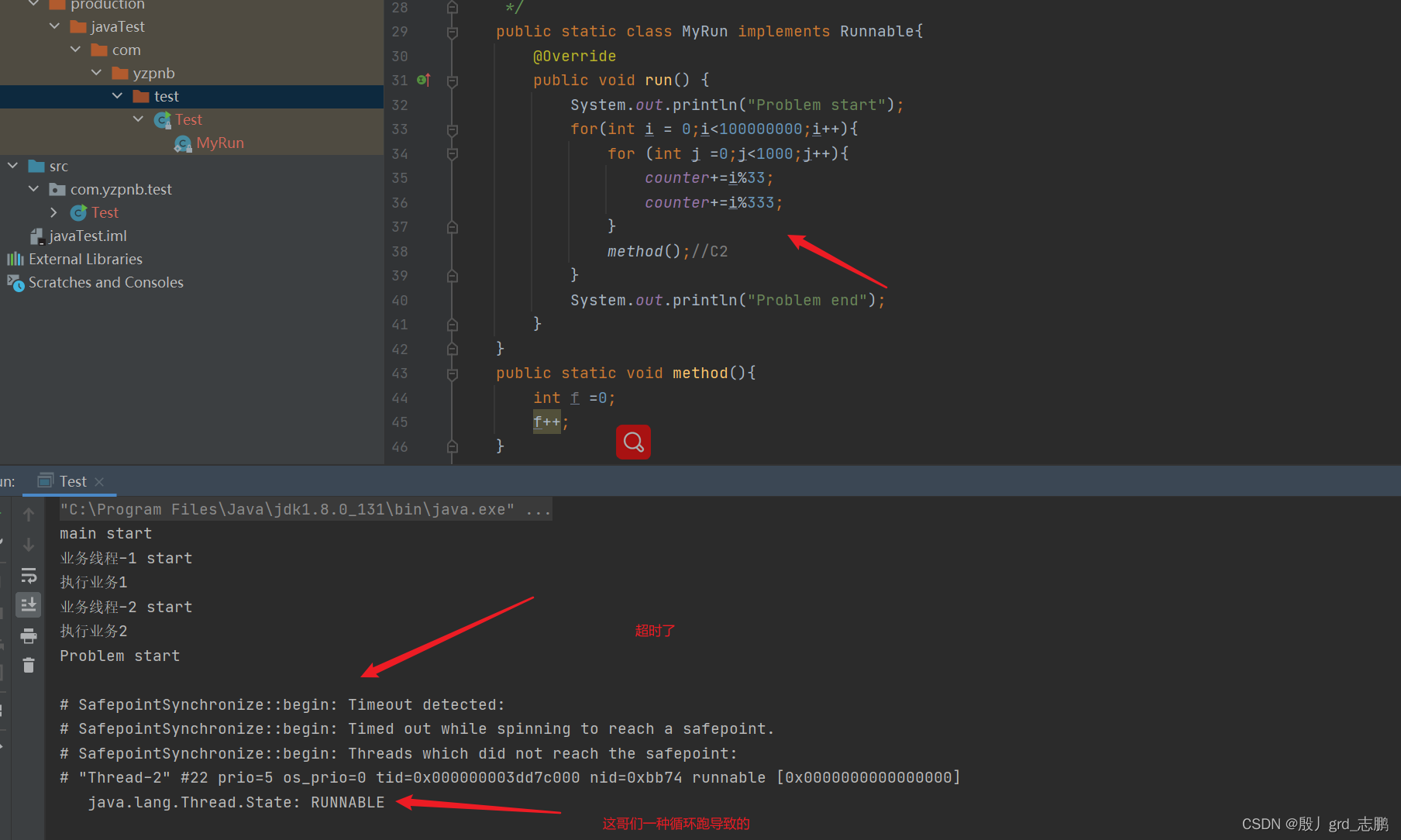Collapse the com.yzpnb.test package chevron
The width and height of the screenshot is (1401, 840).
[33, 189]
